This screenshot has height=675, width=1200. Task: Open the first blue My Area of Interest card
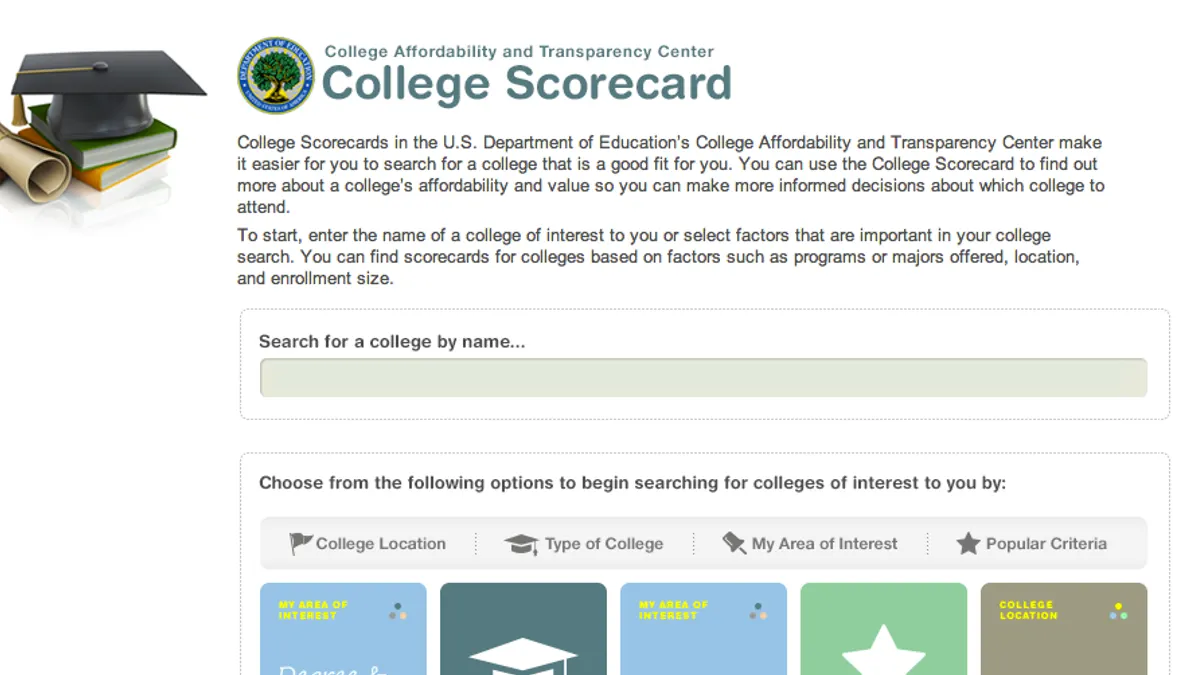click(x=343, y=629)
